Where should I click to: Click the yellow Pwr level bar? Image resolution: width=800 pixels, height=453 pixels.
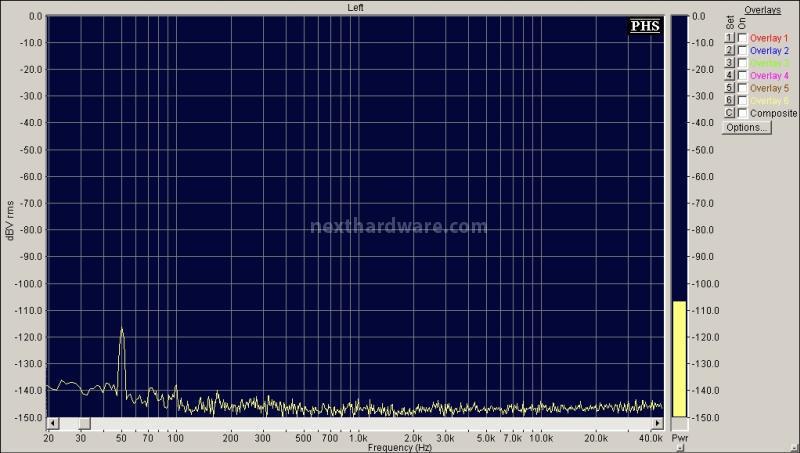pos(679,359)
